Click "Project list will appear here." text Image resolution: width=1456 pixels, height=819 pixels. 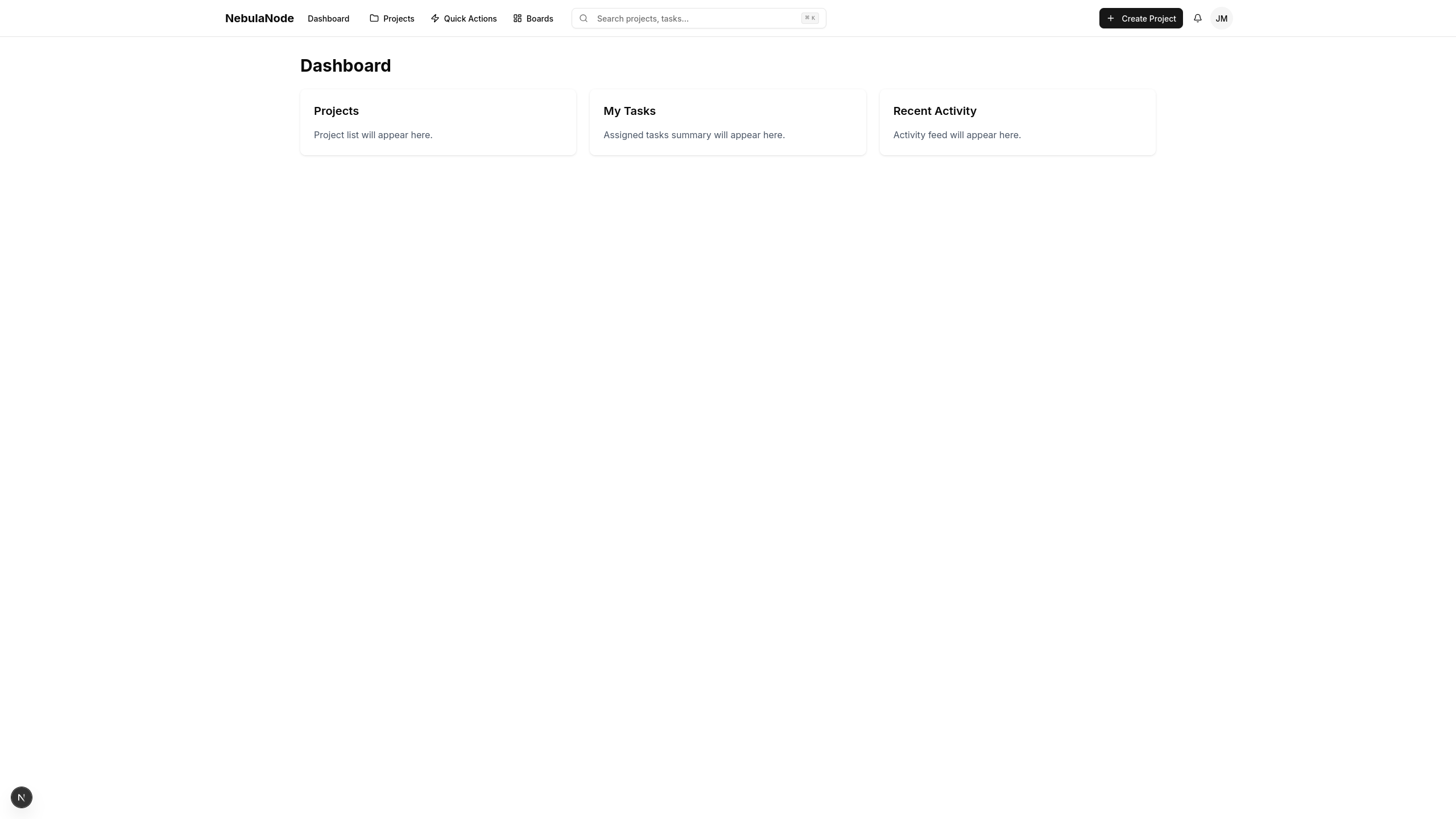[x=373, y=135]
